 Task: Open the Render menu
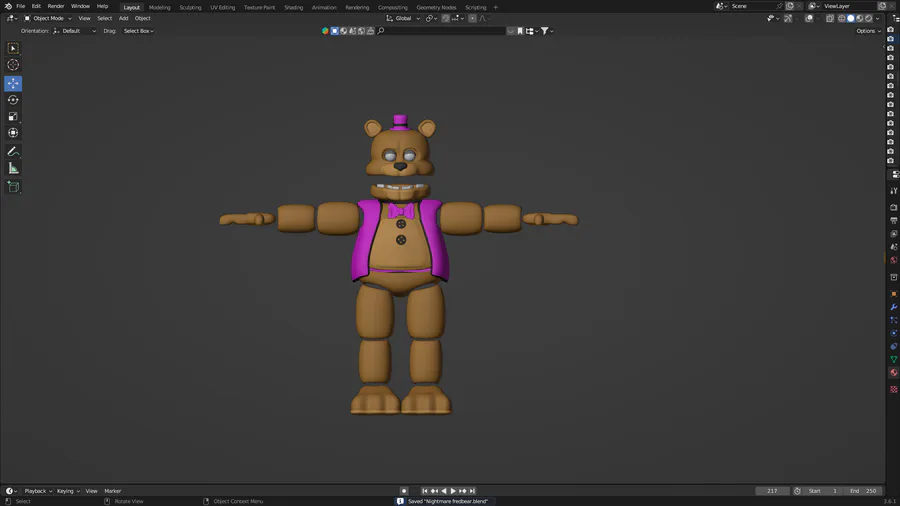click(x=56, y=6)
